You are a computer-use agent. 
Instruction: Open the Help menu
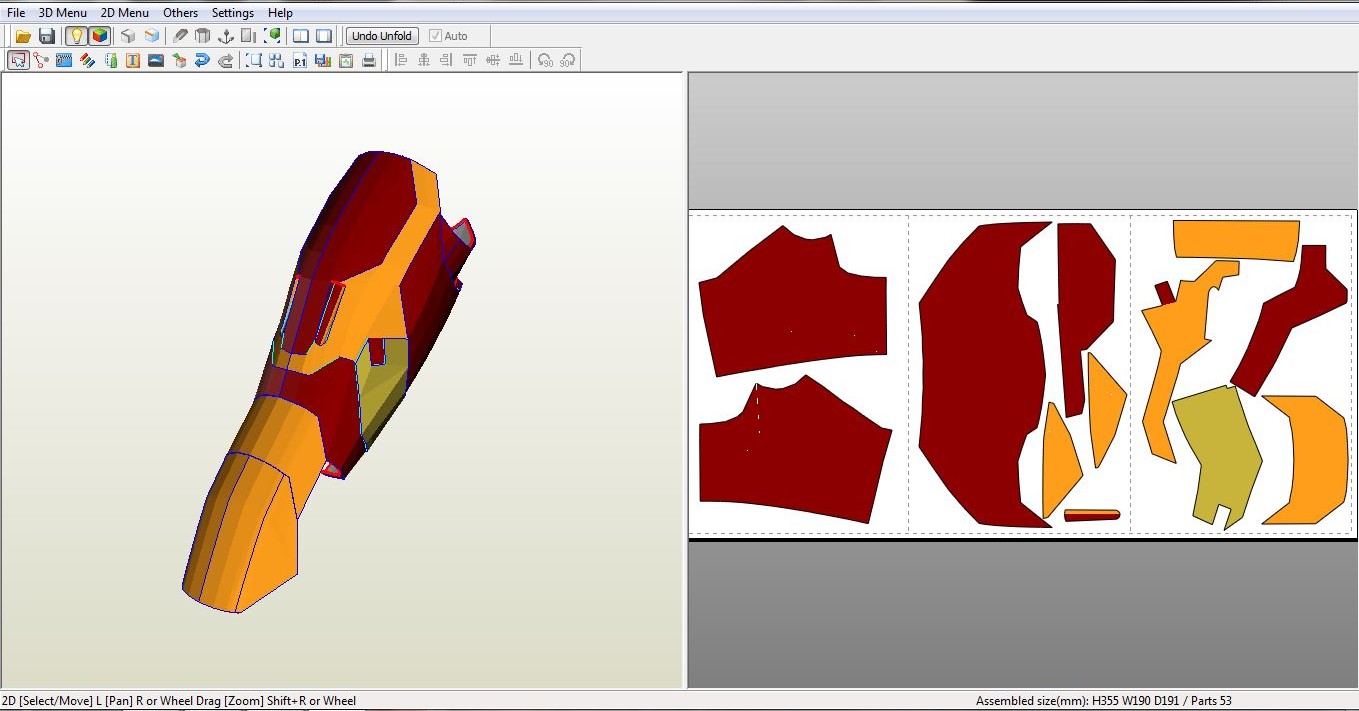point(281,13)
